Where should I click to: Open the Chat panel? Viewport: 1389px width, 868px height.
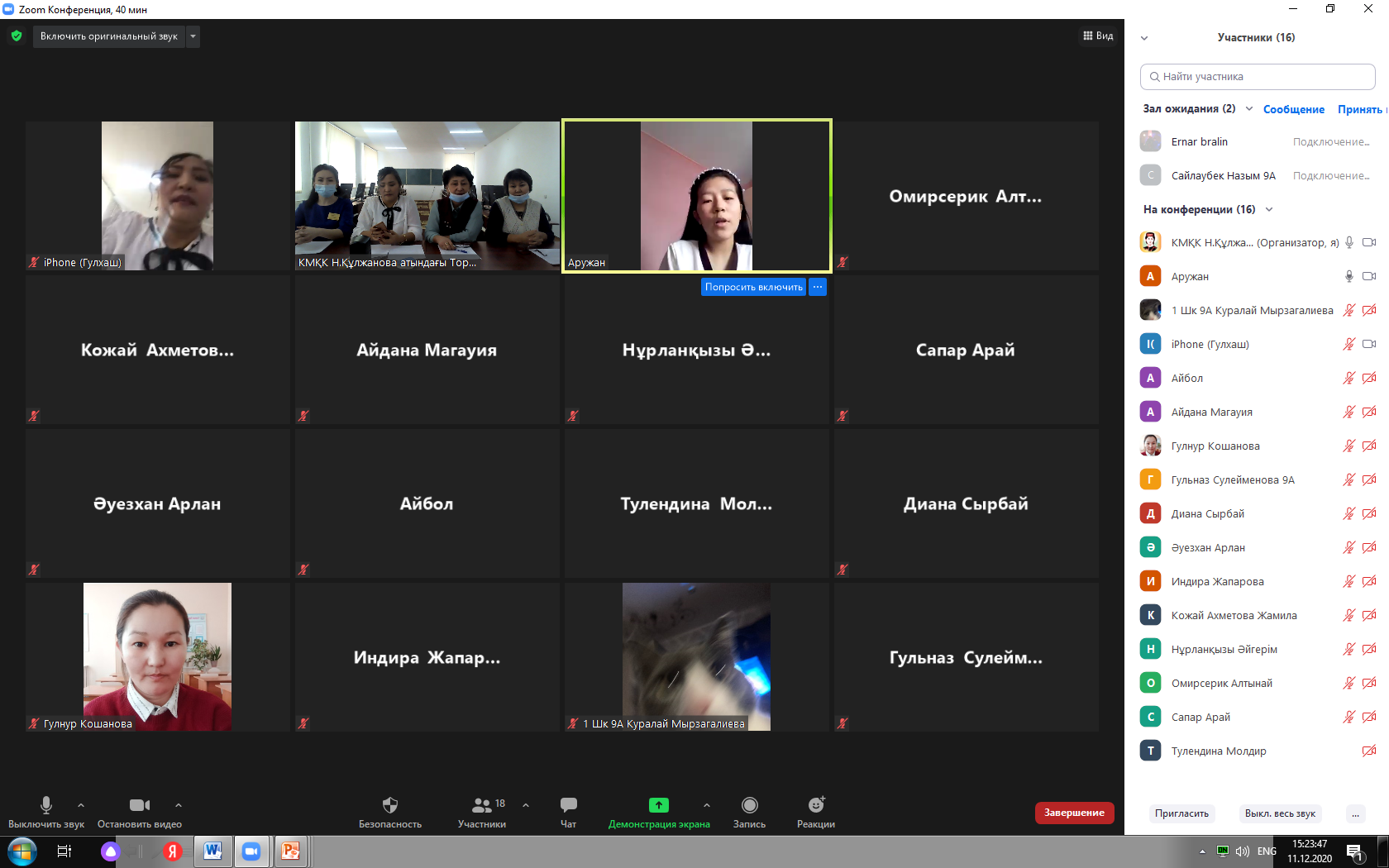coord(568,805)
